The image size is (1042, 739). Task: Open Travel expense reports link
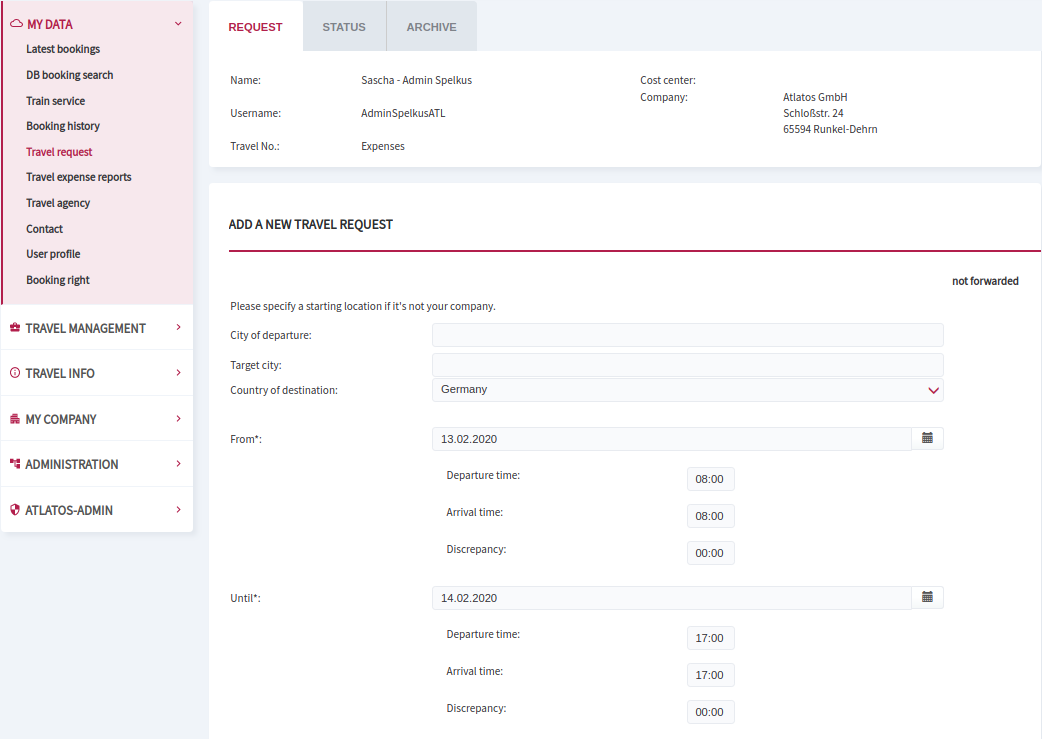point(78,177)
